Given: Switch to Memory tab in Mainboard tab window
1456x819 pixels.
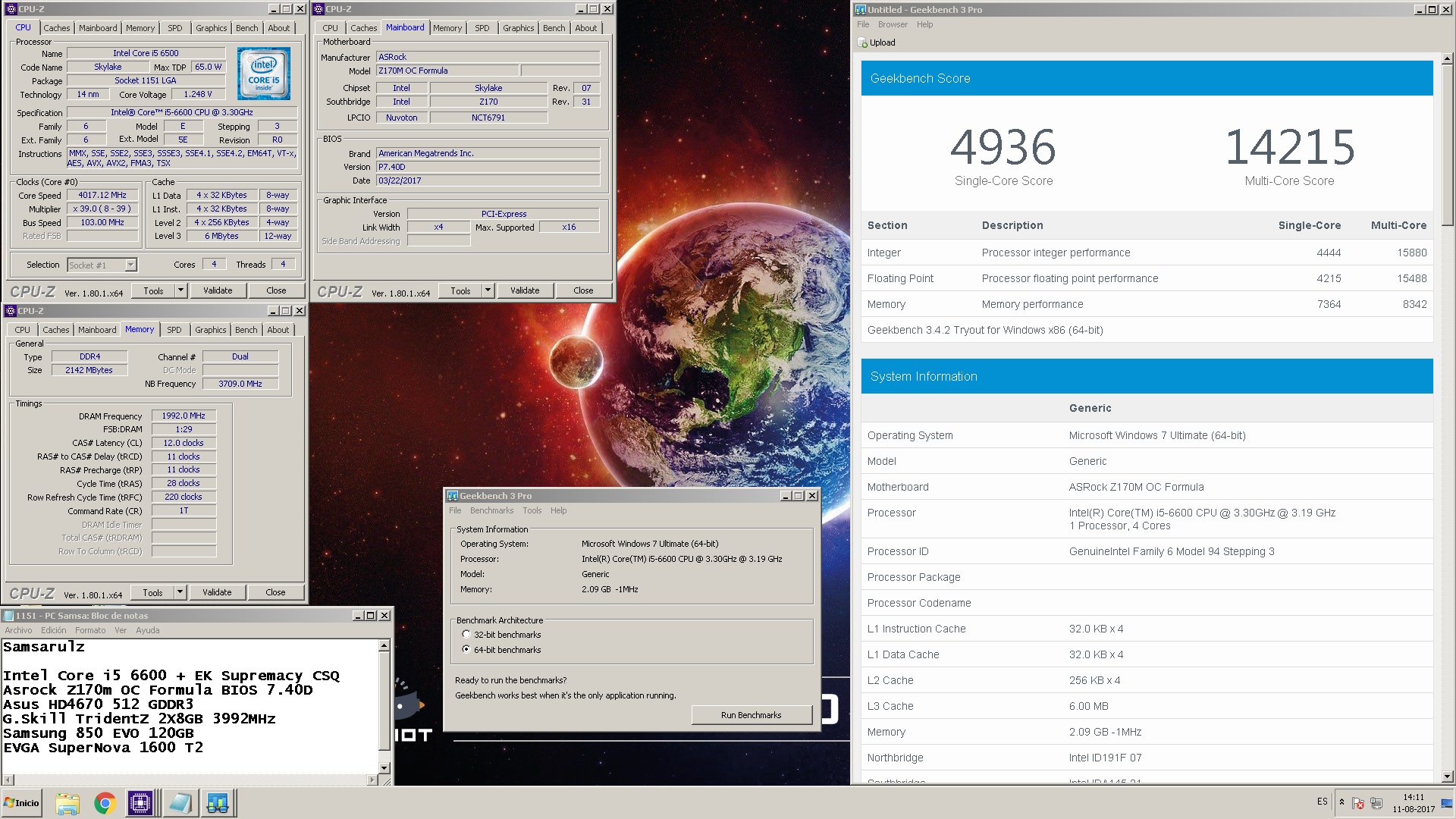Looking at the screenshot, I should 447,28.
